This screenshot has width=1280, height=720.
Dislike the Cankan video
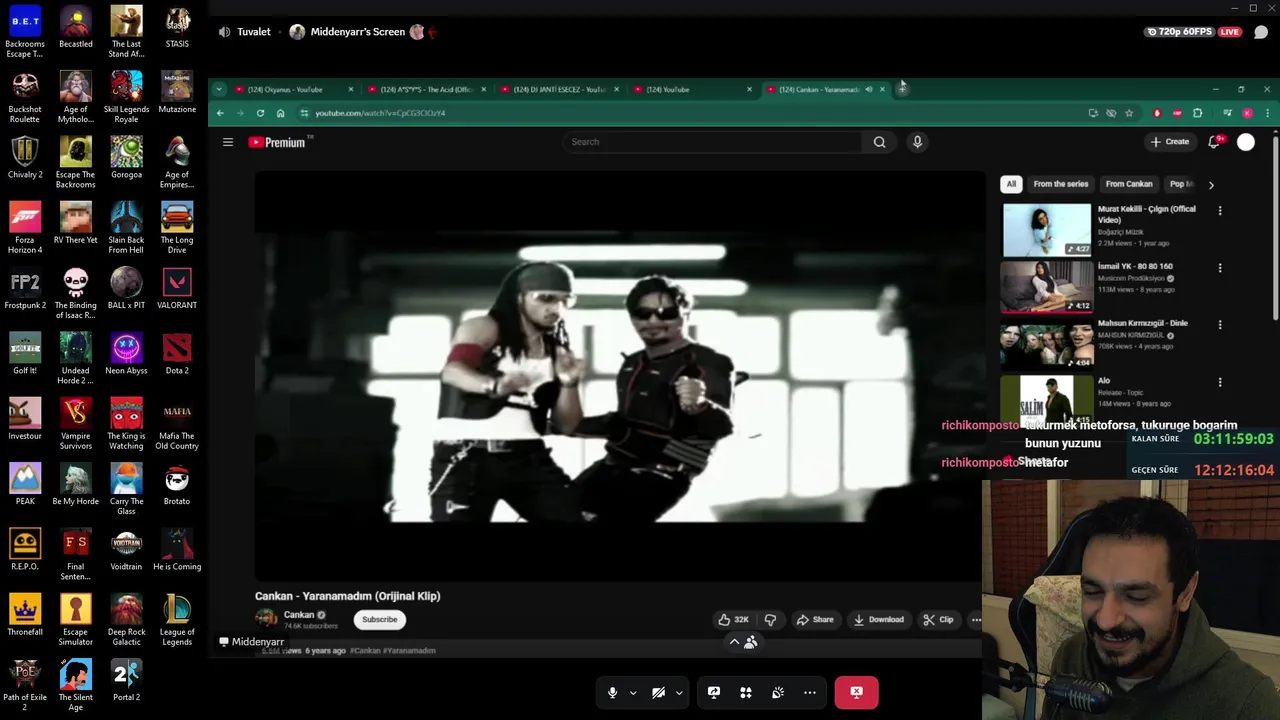(x=770, y=620)
